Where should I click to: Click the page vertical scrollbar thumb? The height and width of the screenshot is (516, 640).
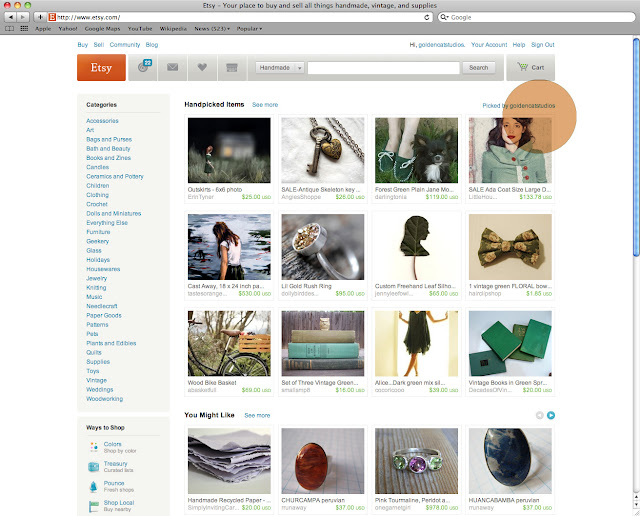(x=636, y=147)
